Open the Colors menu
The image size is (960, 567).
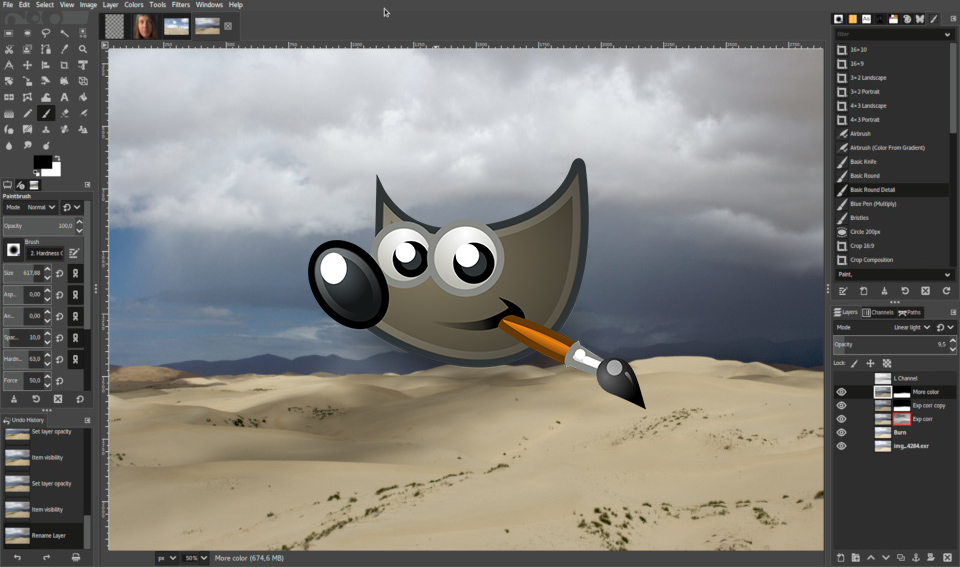click(x=133, y=5)
